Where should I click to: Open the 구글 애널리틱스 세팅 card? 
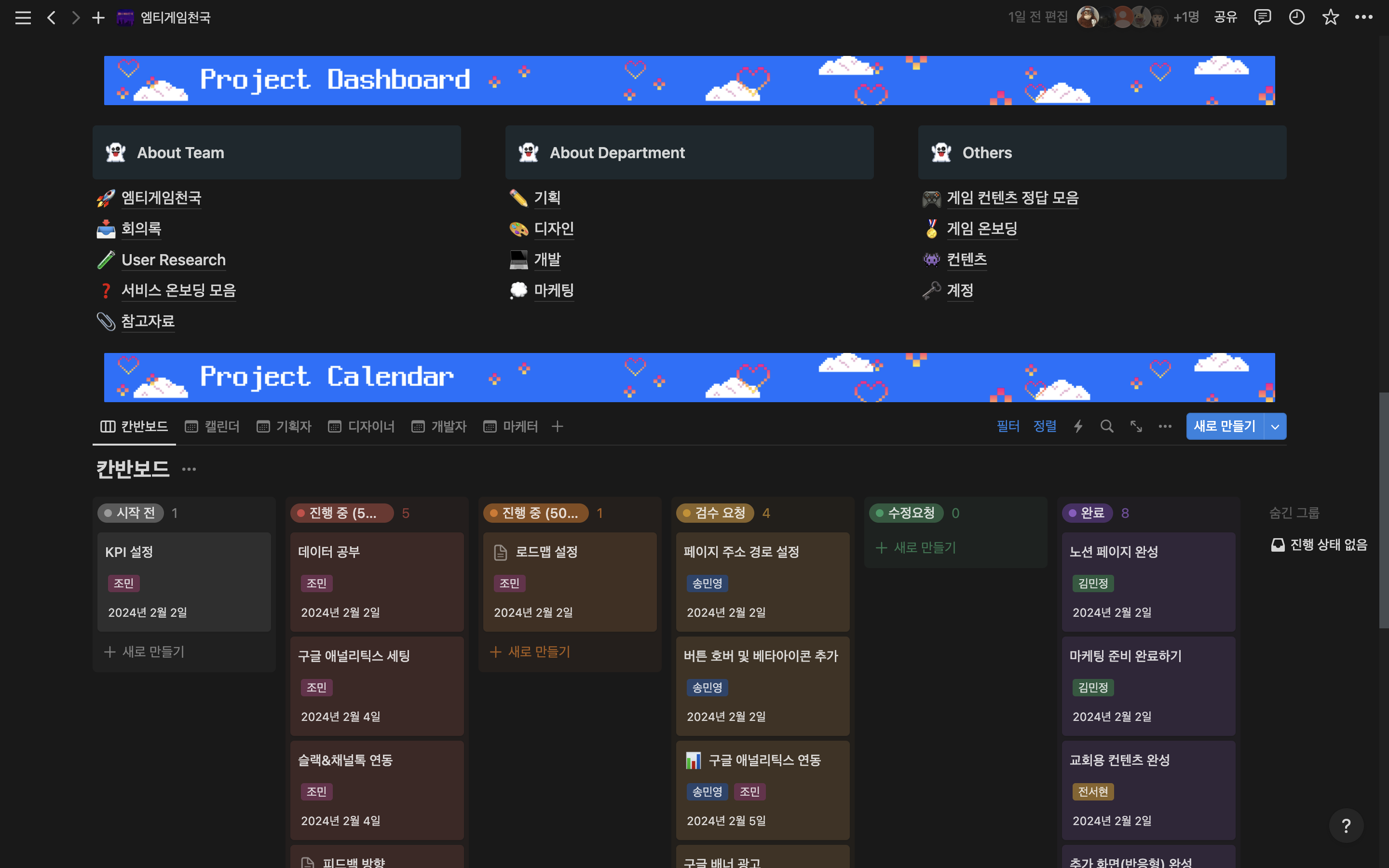(377, 686)
